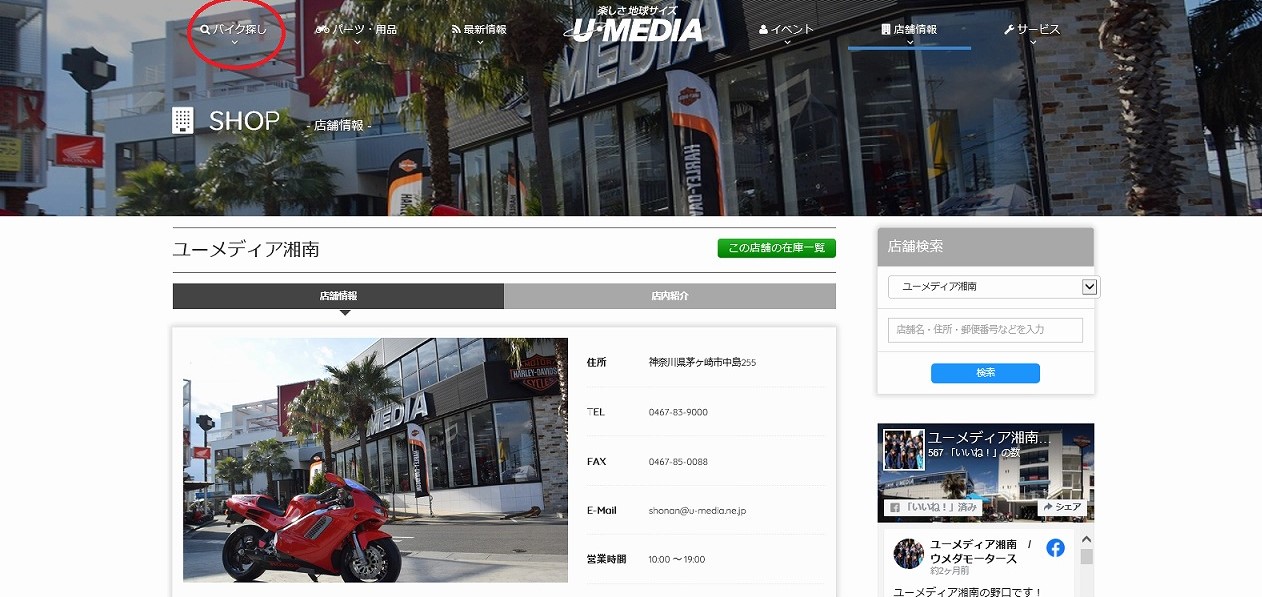Image resolution: width=1262 pixels, height=597 pixels.
Task: Click the RSS icon beside 最新情報
Action: (x=456, y=30)
